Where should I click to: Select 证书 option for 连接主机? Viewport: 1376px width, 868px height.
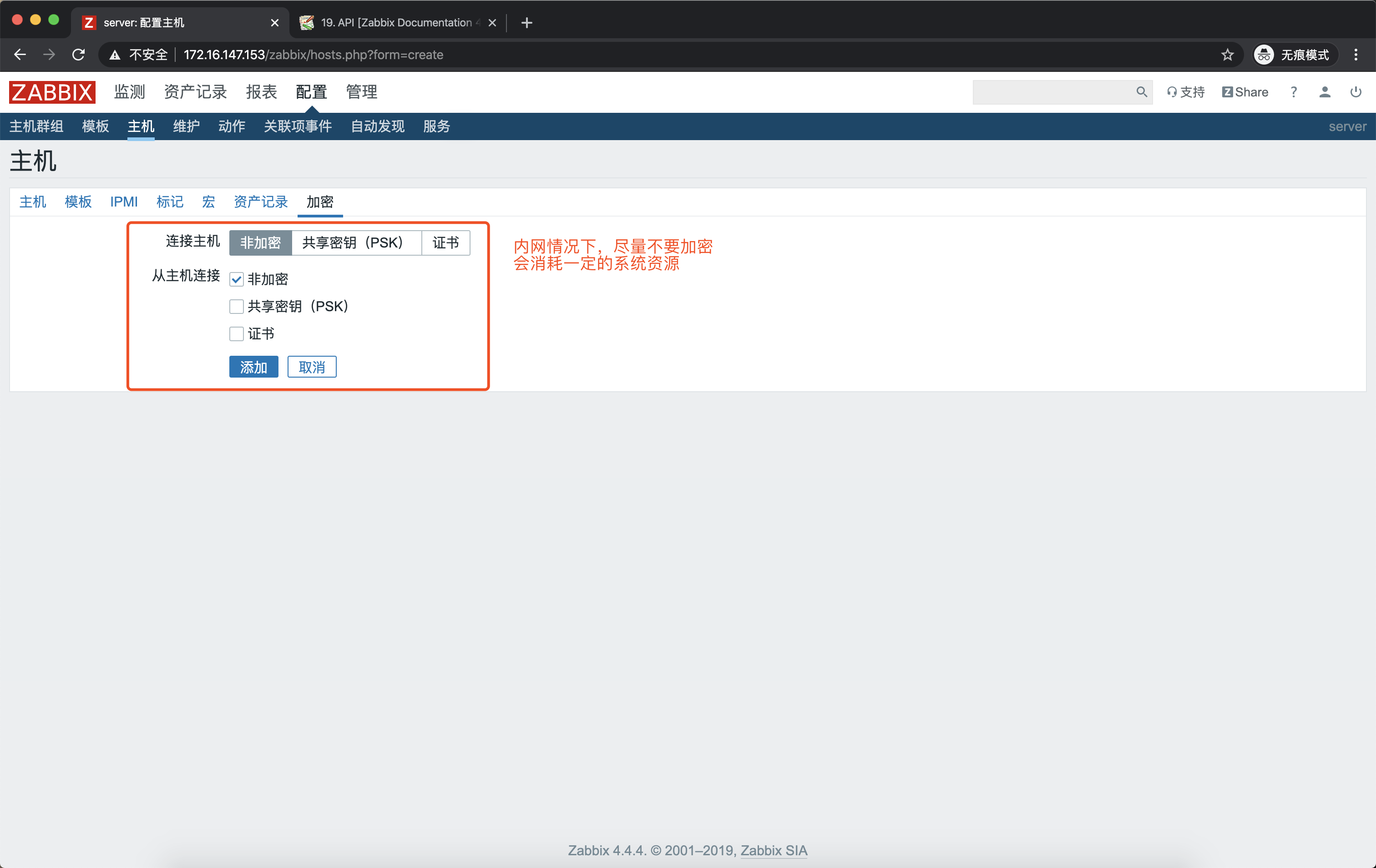(445, 243)
